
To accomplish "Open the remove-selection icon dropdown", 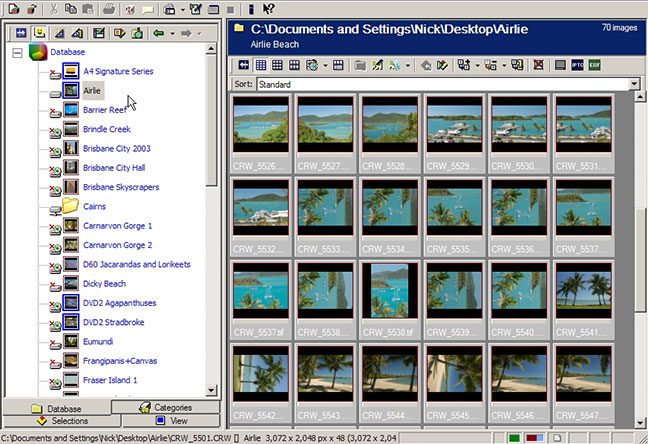I will pyautogui.click(x=504, y=65).
